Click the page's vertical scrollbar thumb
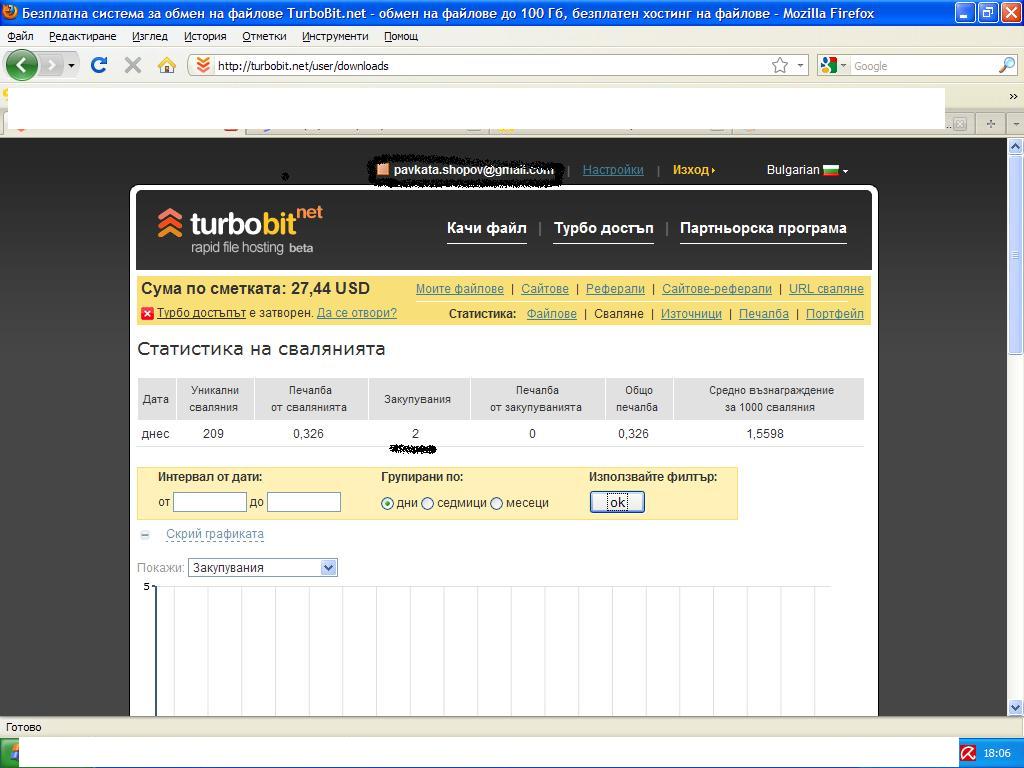Viewport: 1024px width, 768px height. [1016, 255]
